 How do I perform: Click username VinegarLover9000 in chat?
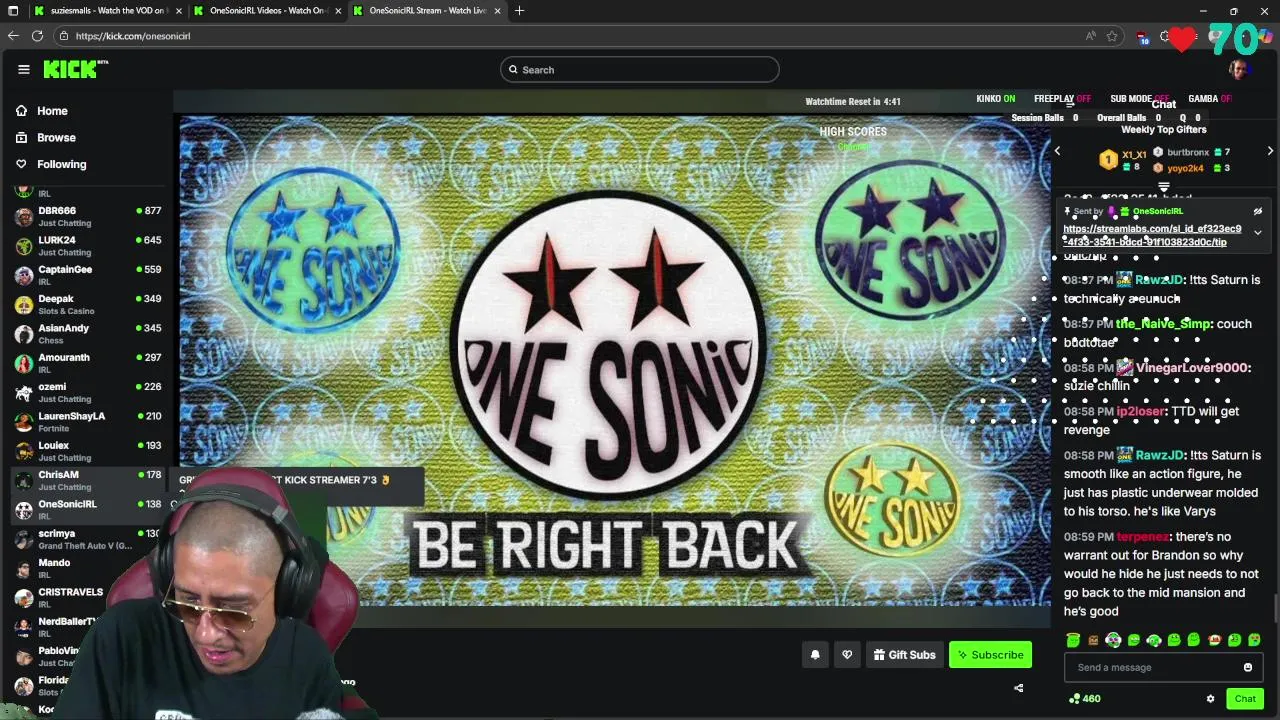(1192, 368)
